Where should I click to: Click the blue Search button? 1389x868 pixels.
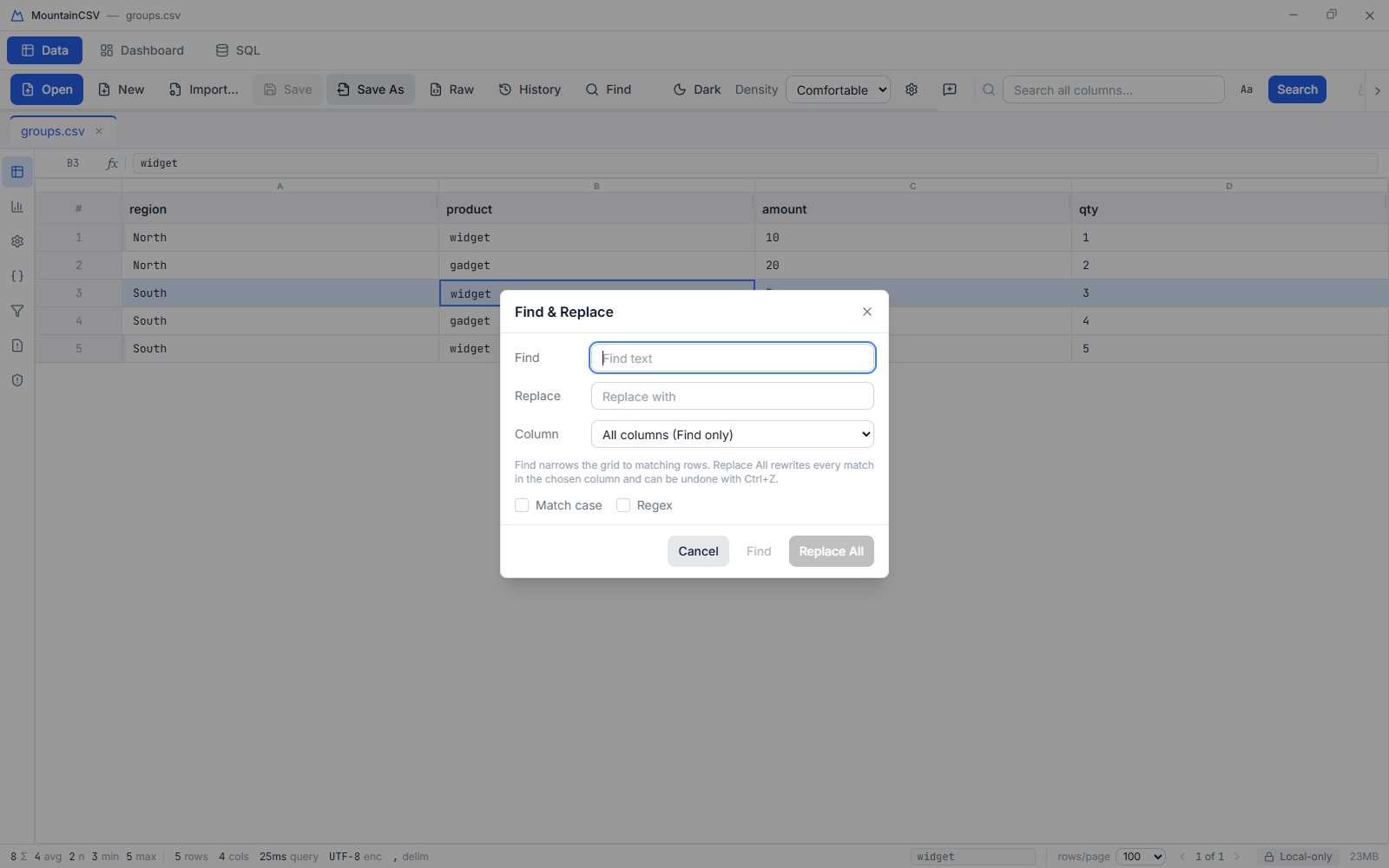(x=1297, y=89)
